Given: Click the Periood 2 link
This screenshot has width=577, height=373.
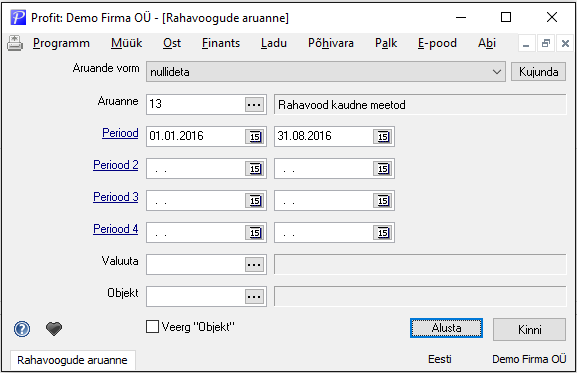Looking at the screenshot, I should pos(116,165).
